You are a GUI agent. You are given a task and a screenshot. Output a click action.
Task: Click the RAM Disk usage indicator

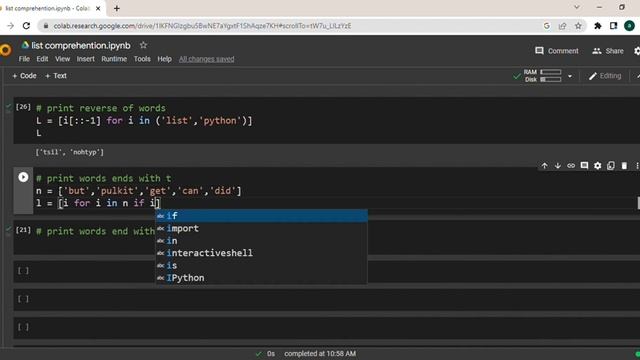click(x=542, y=76)
